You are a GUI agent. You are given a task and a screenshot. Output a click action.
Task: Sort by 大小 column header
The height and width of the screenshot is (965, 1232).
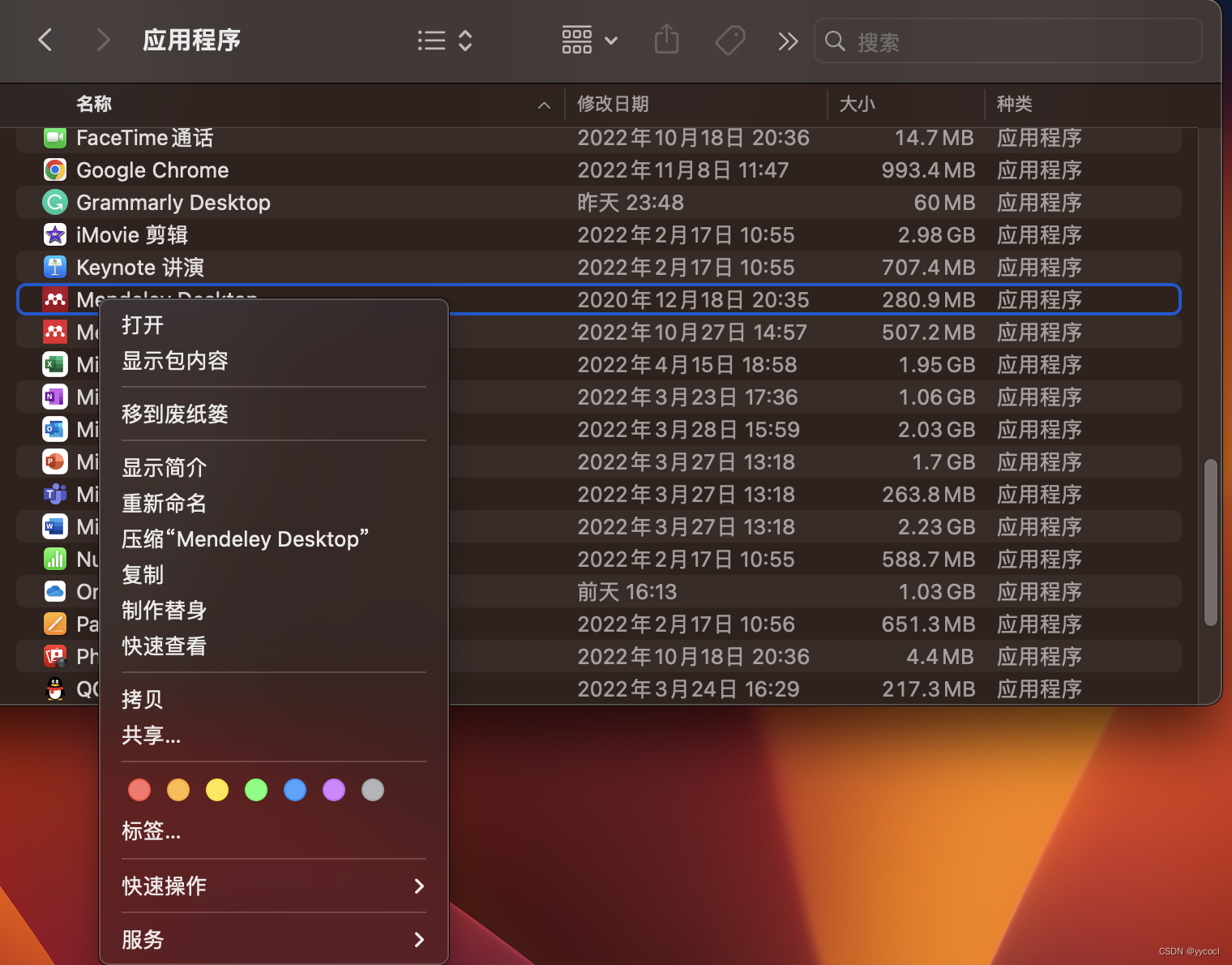[x=857, y=104]
